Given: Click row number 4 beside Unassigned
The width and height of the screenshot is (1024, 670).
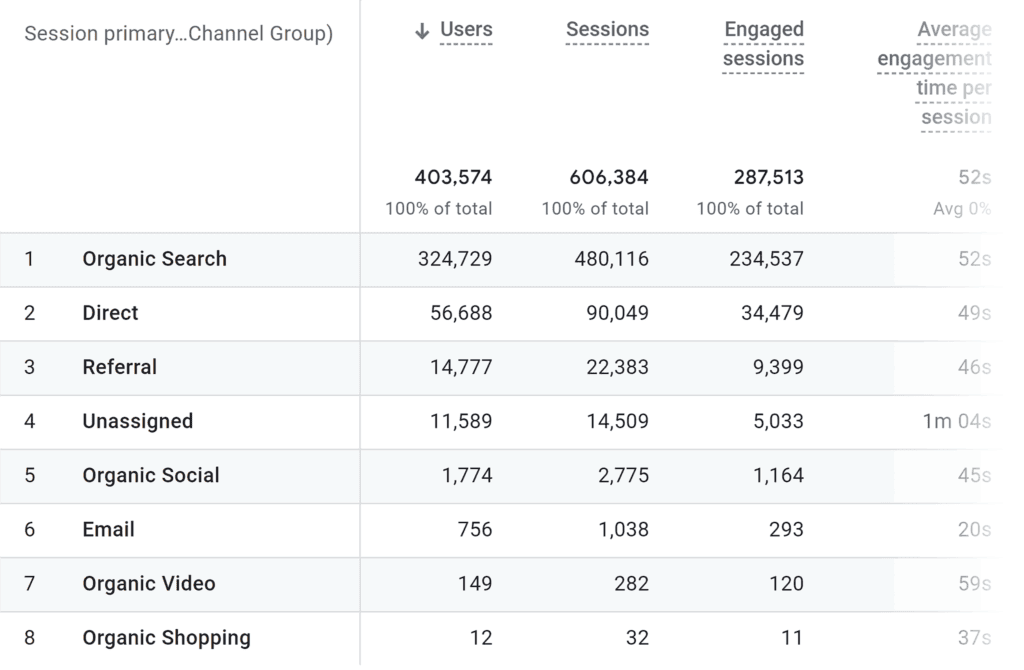Looking at the screenshot, I should pos(29,421).
